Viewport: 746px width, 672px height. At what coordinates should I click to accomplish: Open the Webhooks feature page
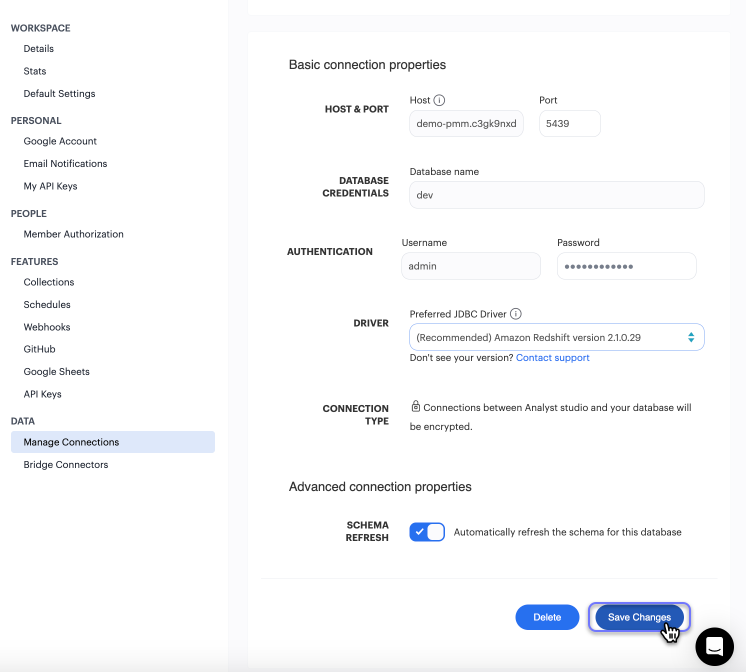47,327
